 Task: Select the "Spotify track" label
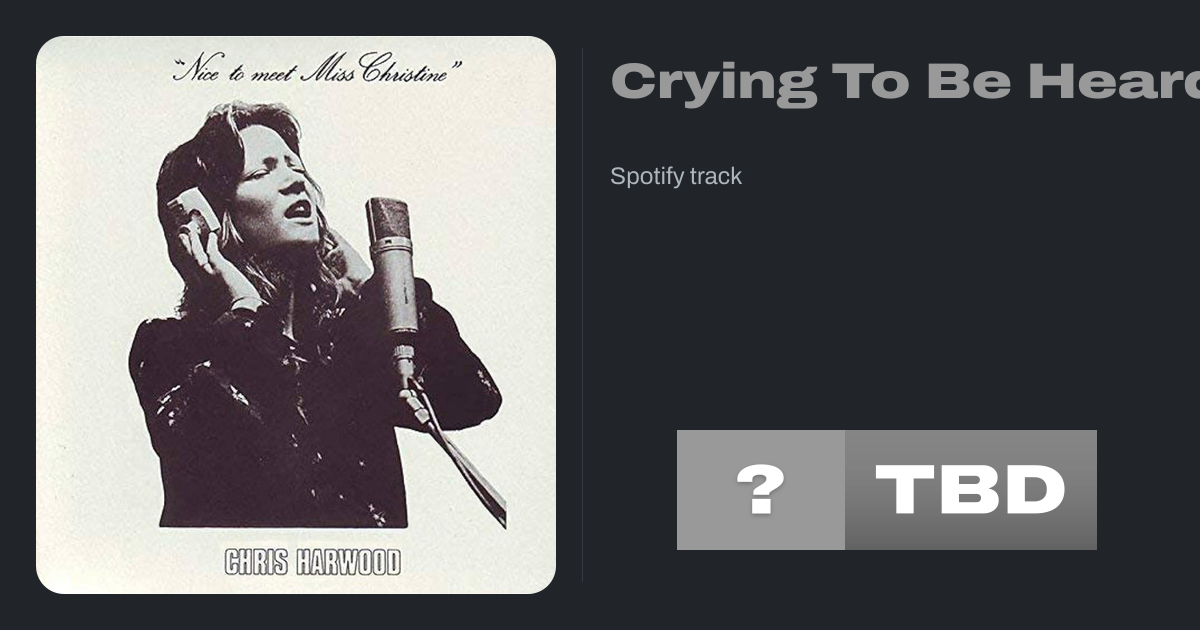click(x=676, y=177)
